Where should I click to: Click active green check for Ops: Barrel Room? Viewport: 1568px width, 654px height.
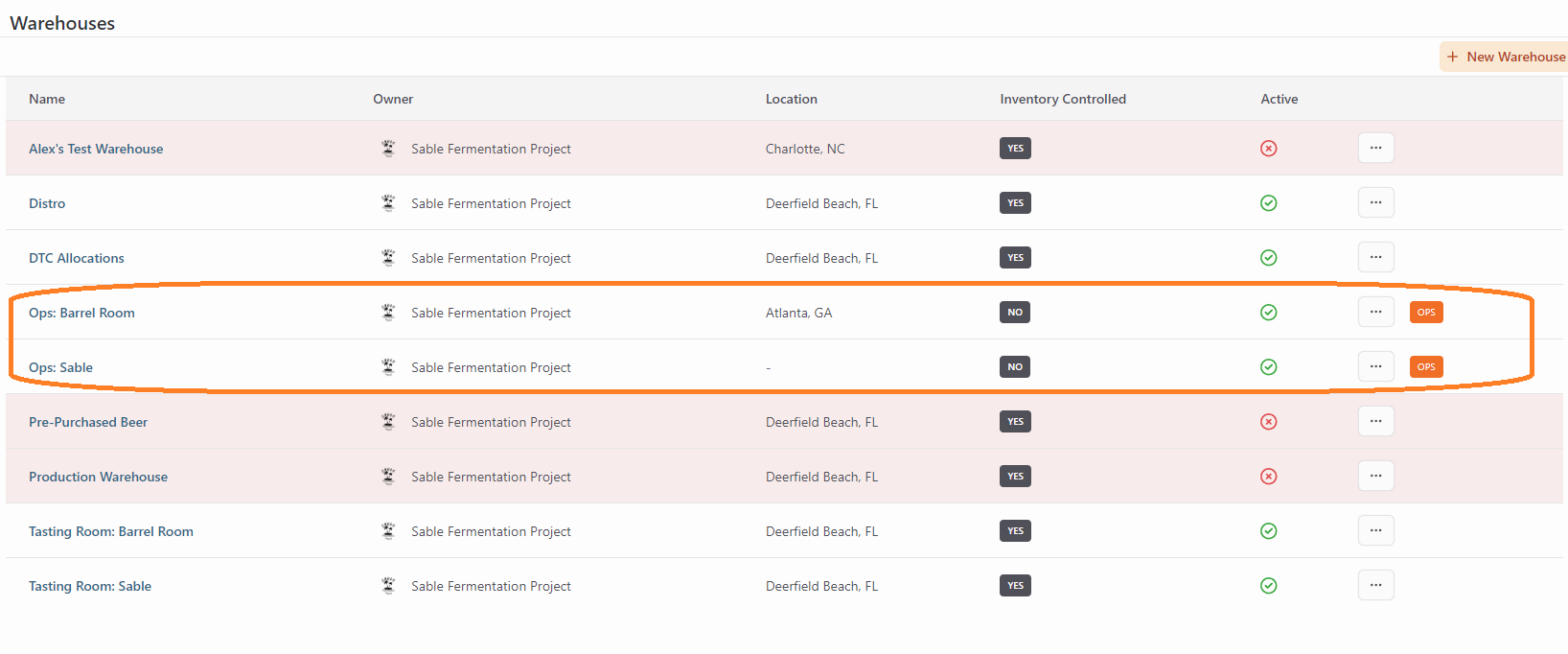[1268, 313]
